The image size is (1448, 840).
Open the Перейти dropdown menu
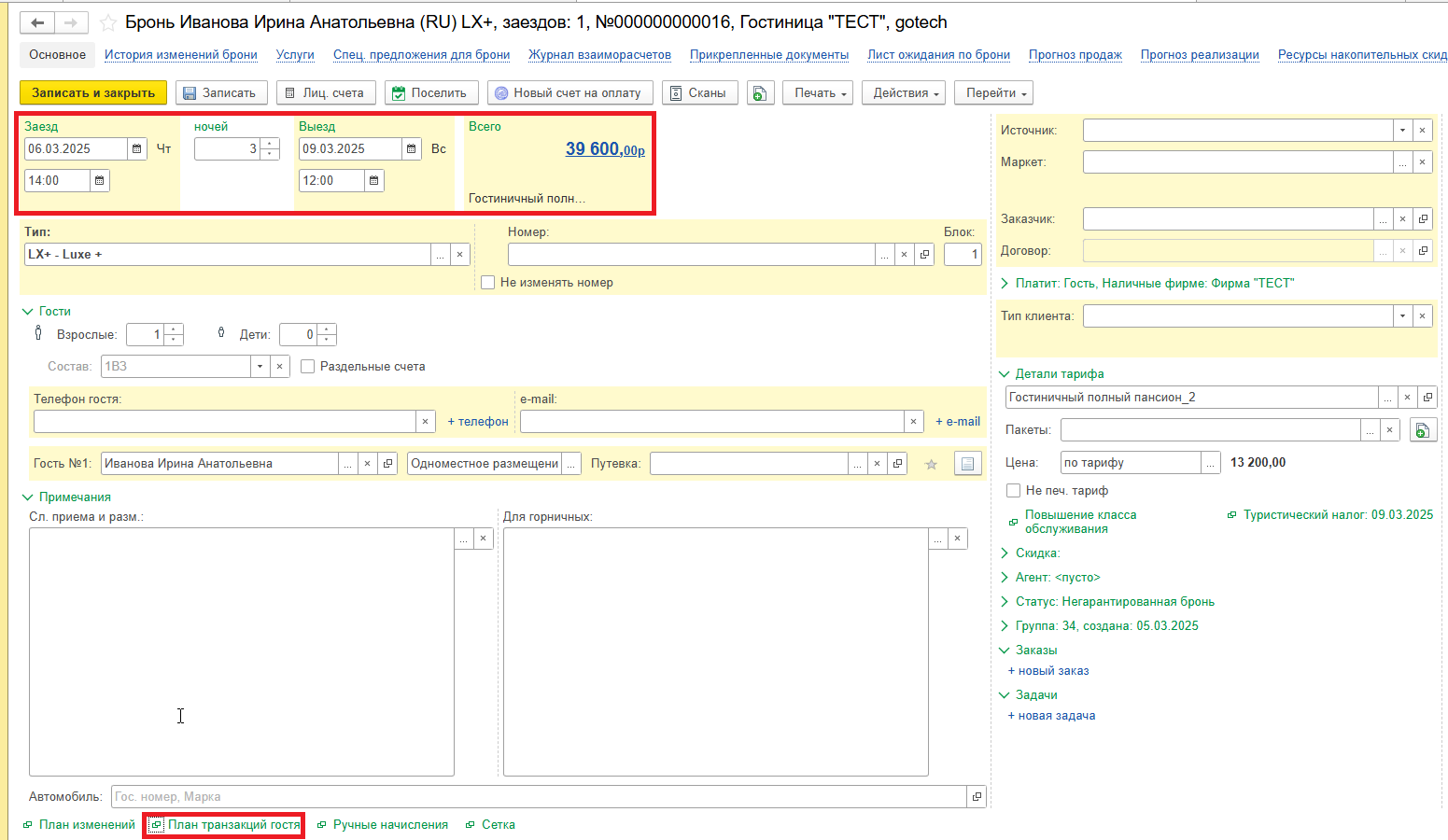[993, 92]
